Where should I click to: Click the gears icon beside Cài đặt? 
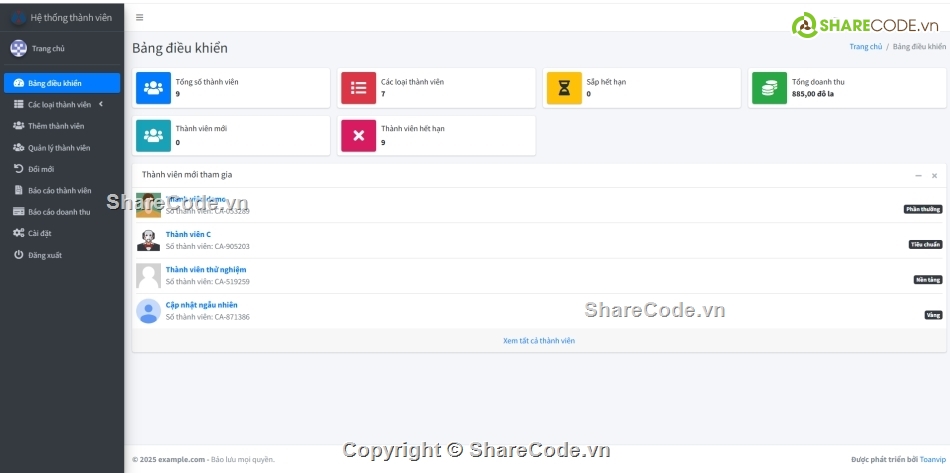[x=19, y=233]
